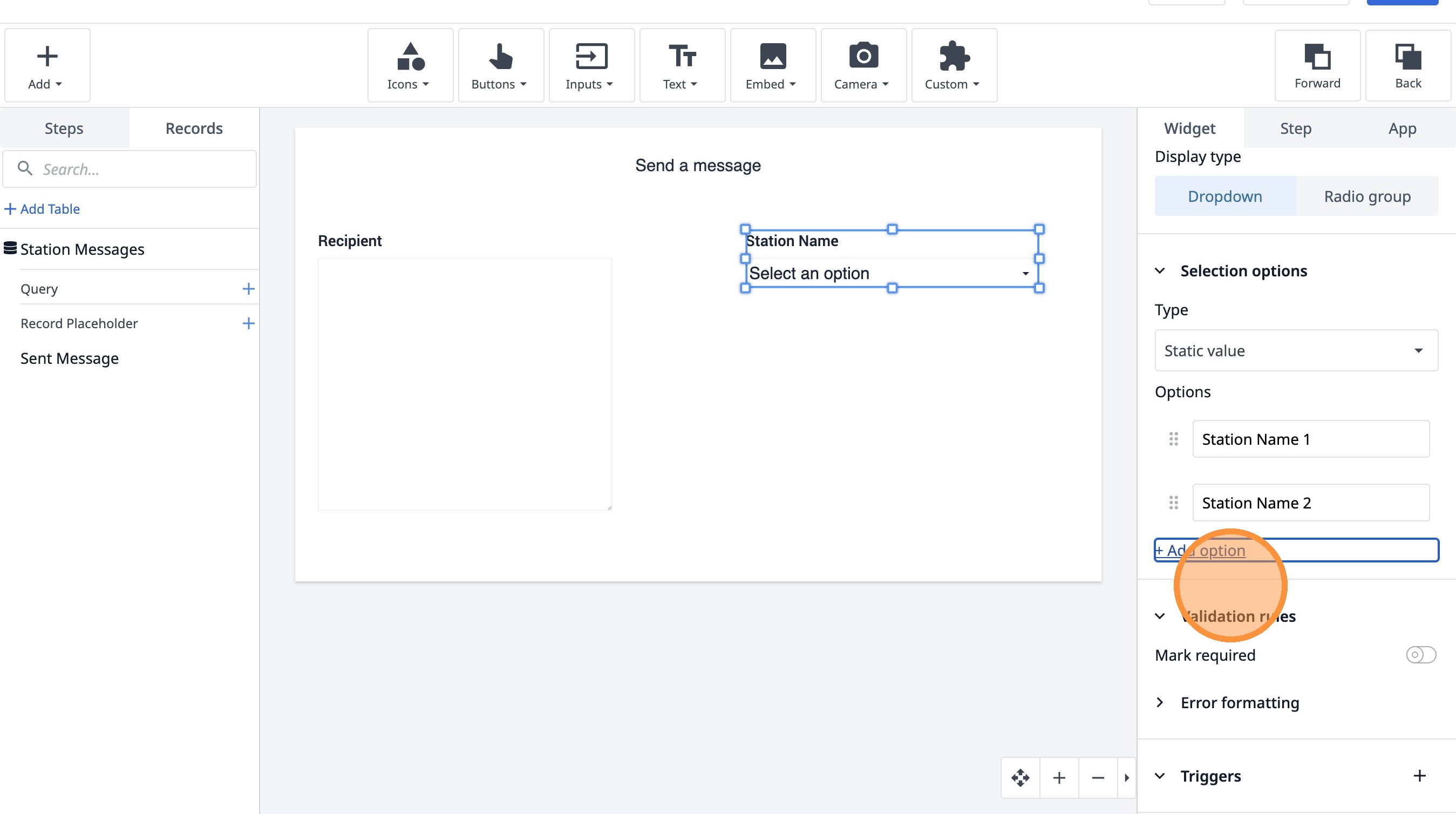Open the Camera widget menu
Screen dimensions: 1456x814
click(x=862, y=65)
